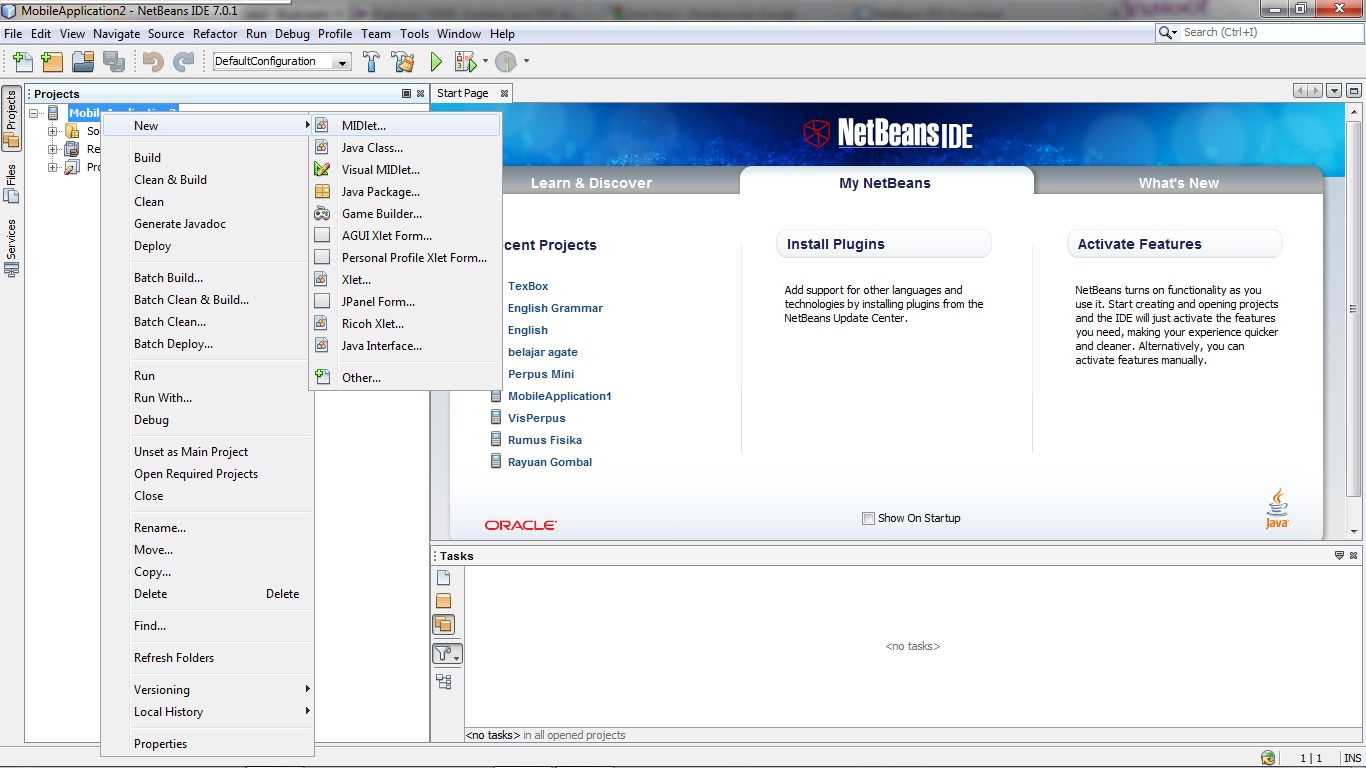Click the Undo arrow icon

[152, 62]
